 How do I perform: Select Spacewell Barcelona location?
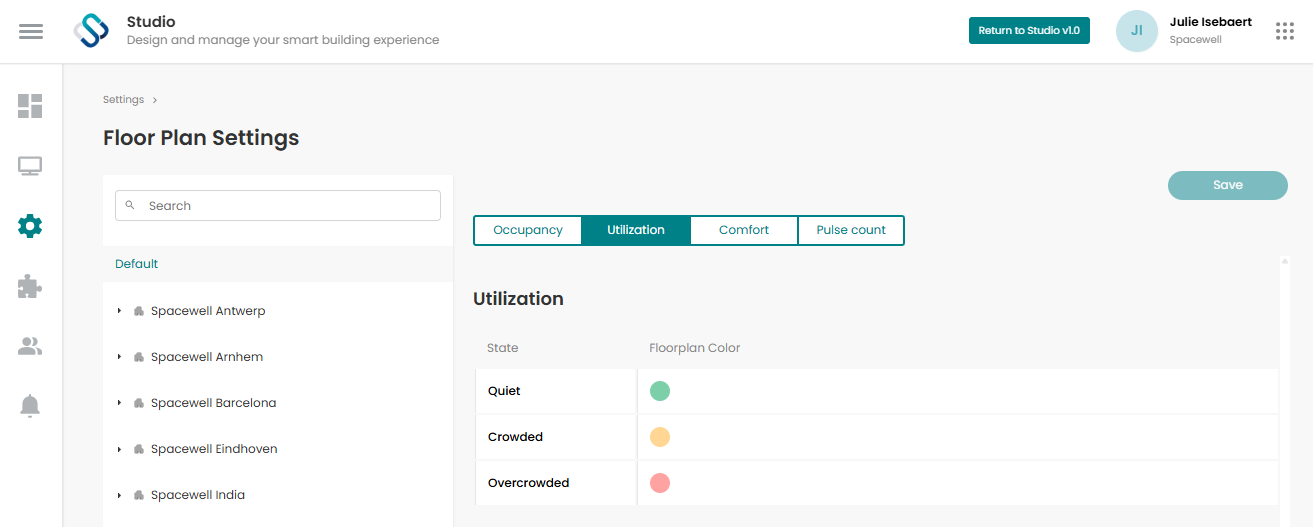coord(213,403)
